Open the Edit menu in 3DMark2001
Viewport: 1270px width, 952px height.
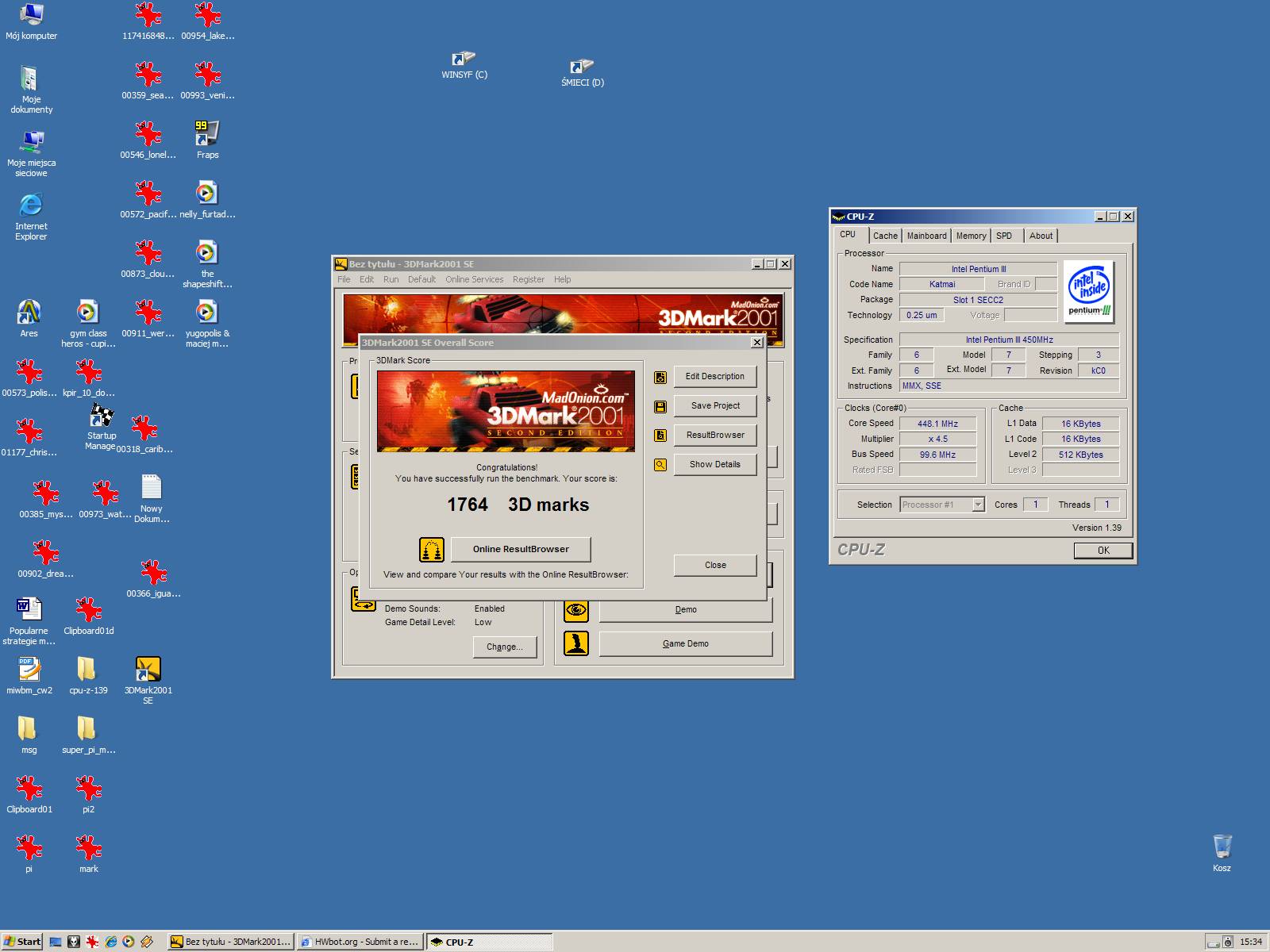(x=366, y=279)
